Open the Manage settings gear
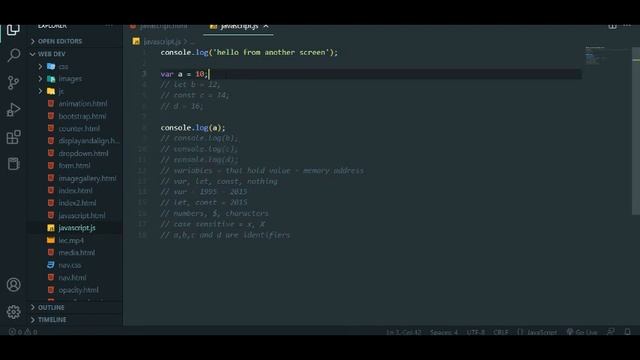 click(x=13, y=312)
